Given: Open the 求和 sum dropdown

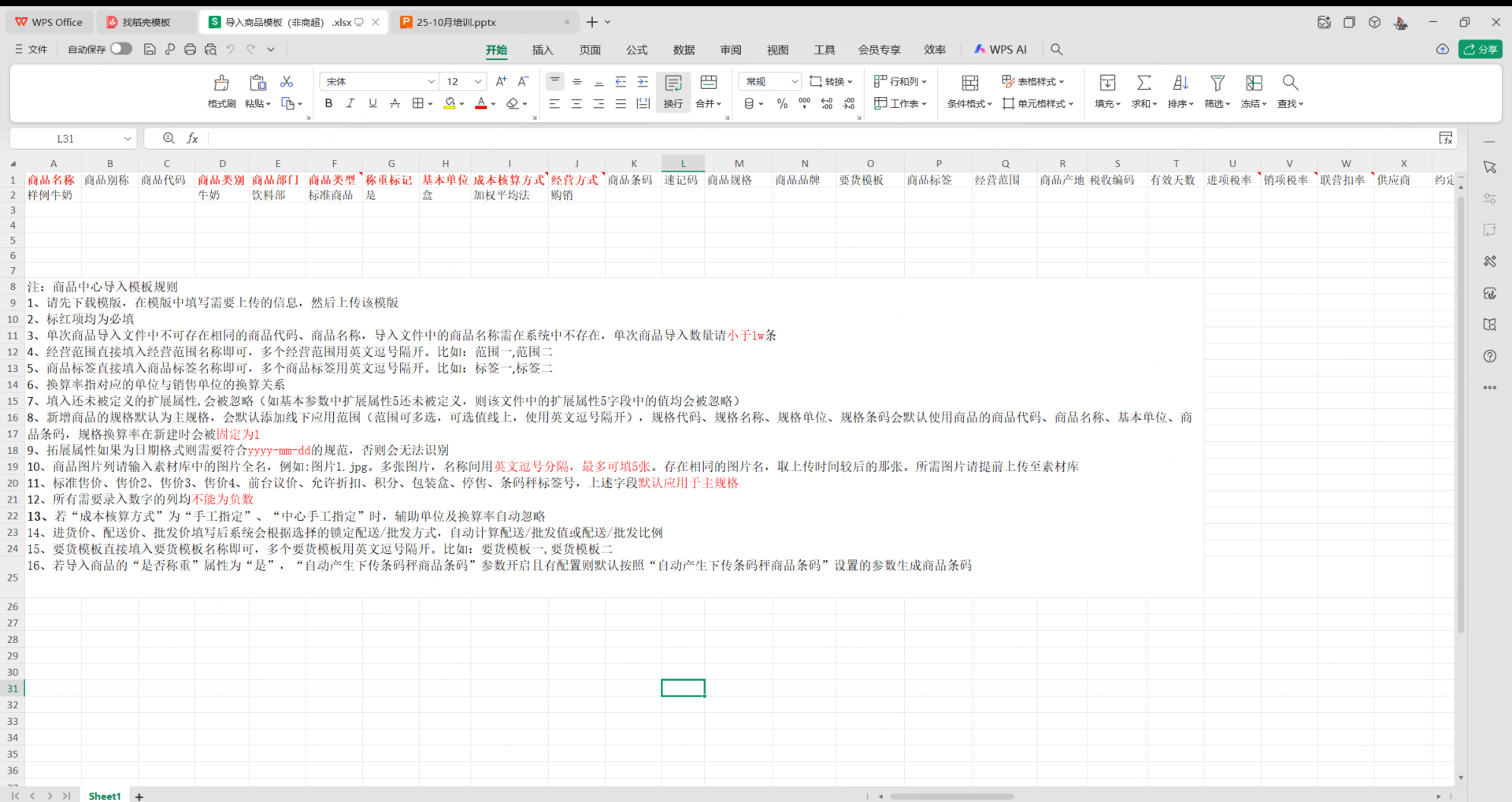Looking at the screenshot, I should point(1144,104).
